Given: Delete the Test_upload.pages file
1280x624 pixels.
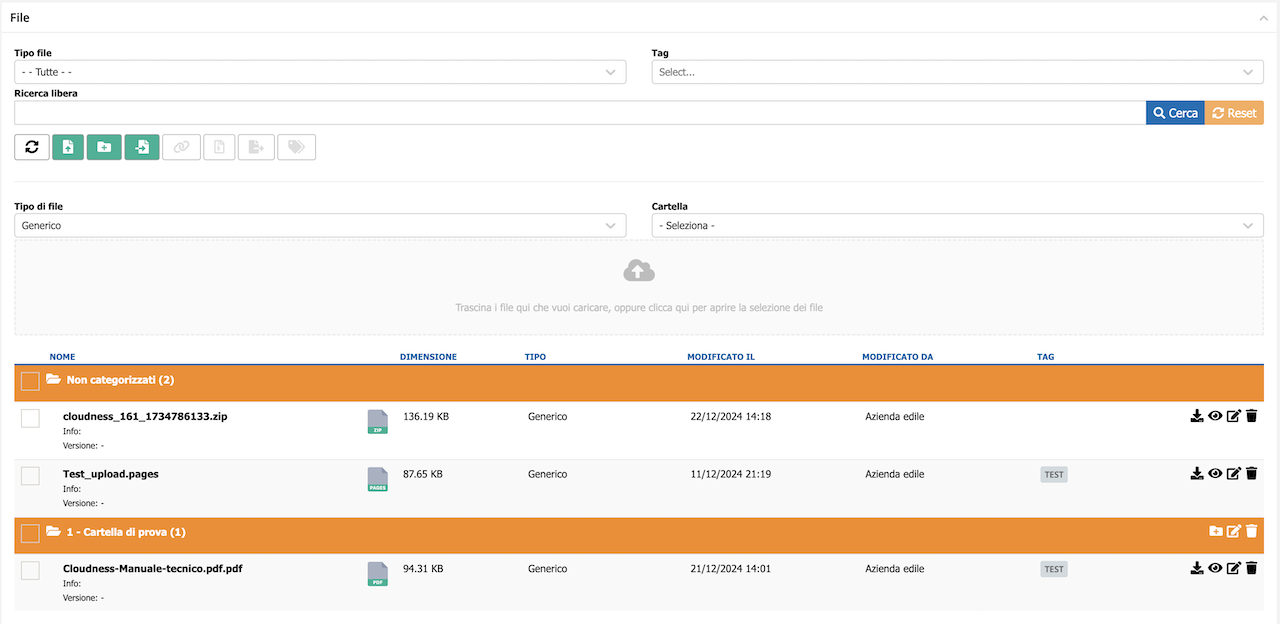Looking at the screenshot, I should coord(1251,474).
